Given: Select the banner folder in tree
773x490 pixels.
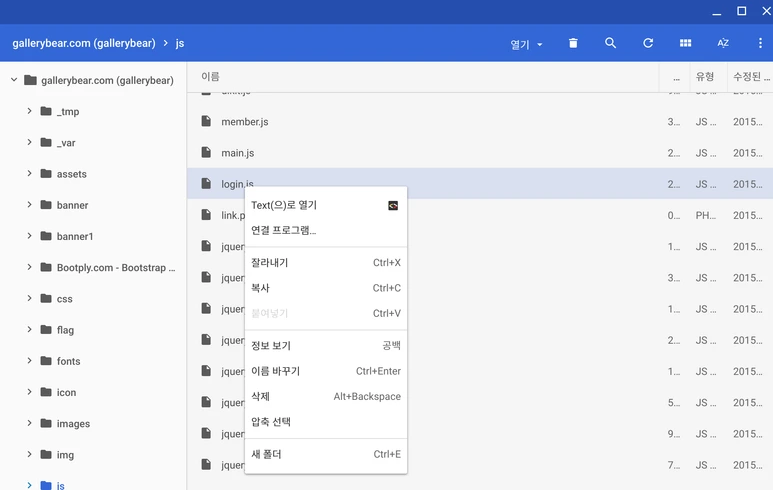Looking at the screenshot, I should [x=72, y=205].
